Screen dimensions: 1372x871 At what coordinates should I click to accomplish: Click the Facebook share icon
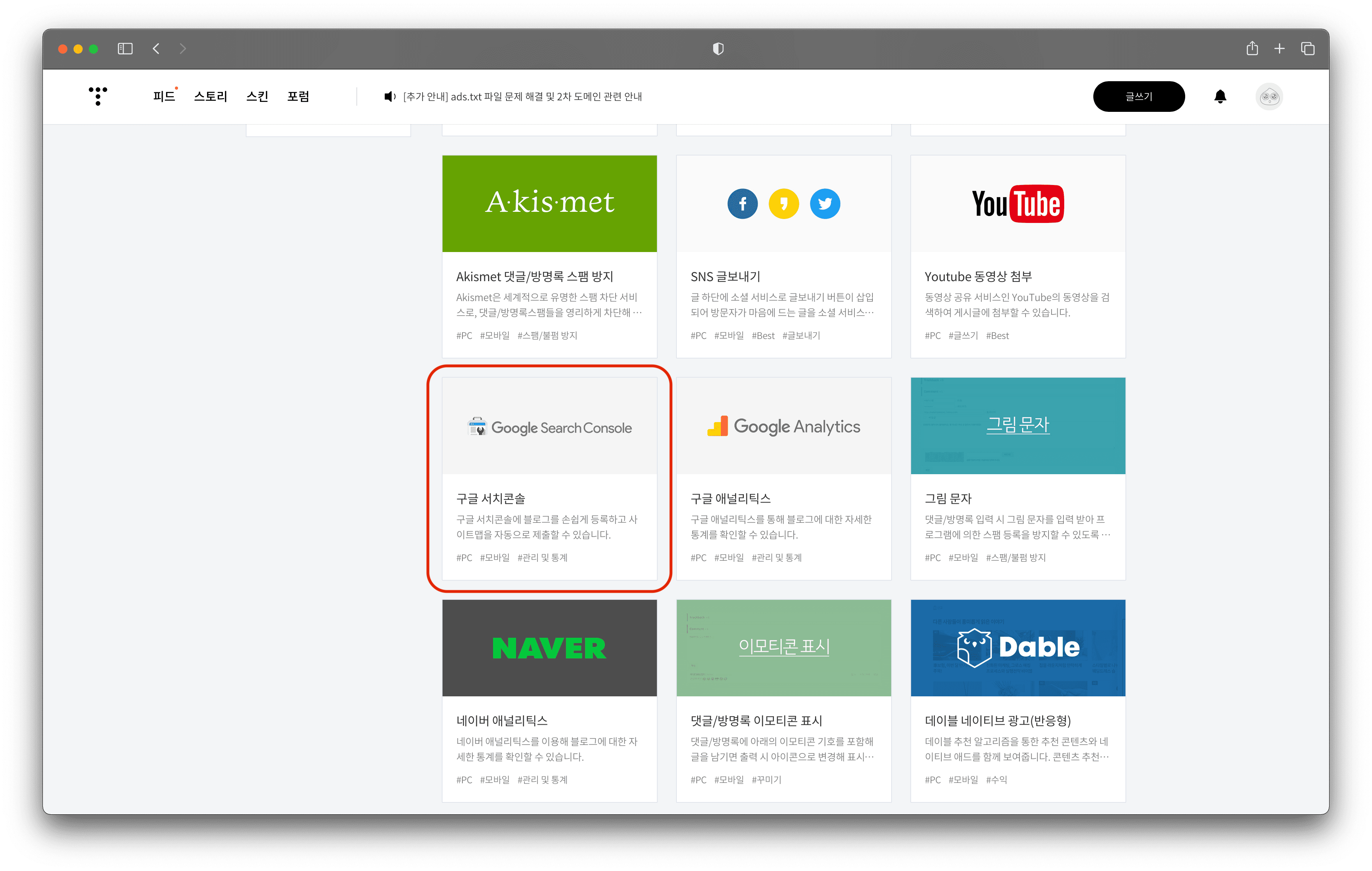[x=742, y=203]
